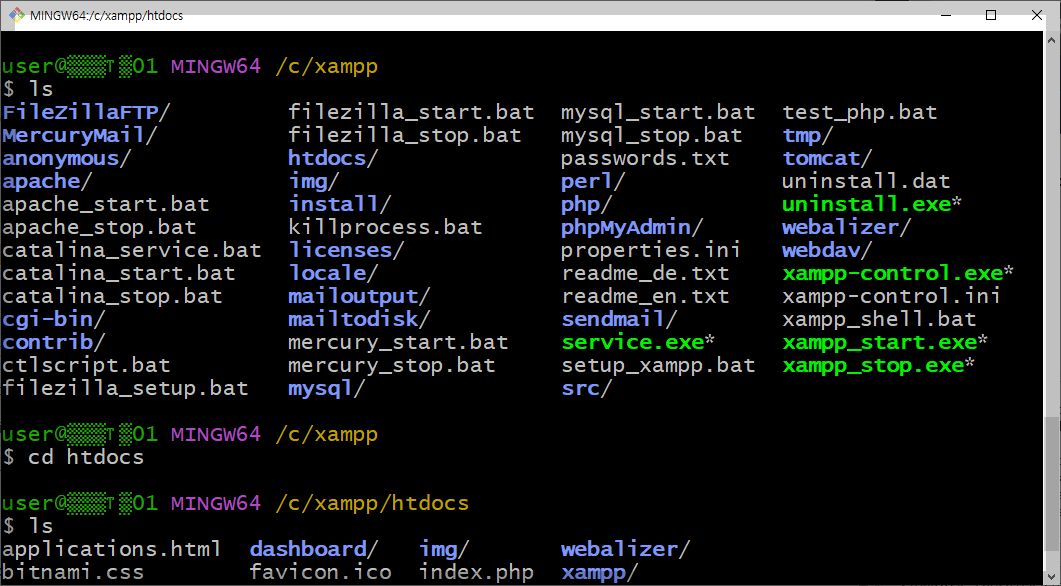Click uninstall.exe executable name
The width and height of the screenshot is (1061, 586).
(x=866, y=204)
